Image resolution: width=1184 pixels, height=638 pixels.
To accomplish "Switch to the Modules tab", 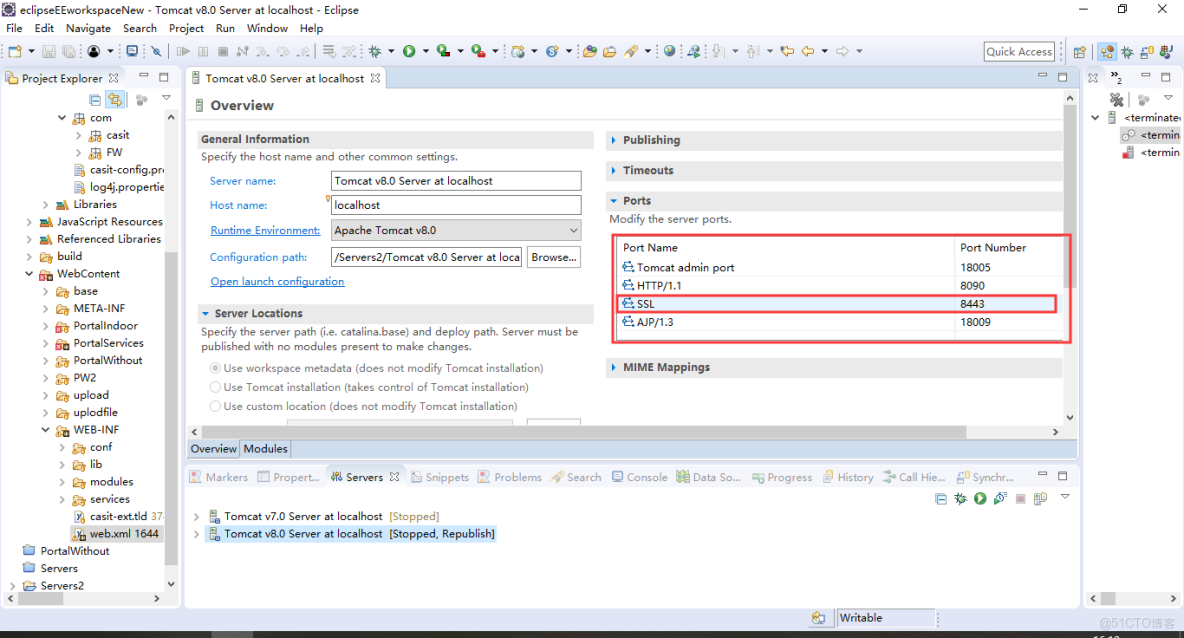I will tap(266, 448).
